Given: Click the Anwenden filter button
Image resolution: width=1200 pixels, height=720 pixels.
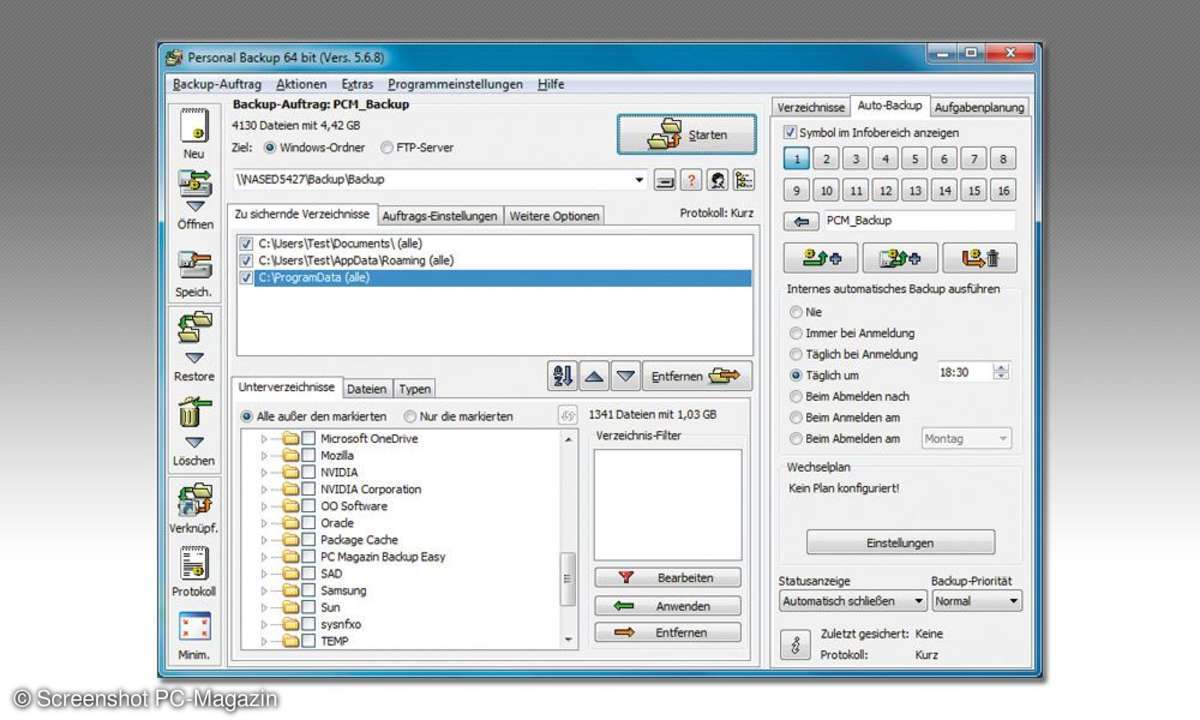Looking at the screenshot, I should [x=667, y=606].
